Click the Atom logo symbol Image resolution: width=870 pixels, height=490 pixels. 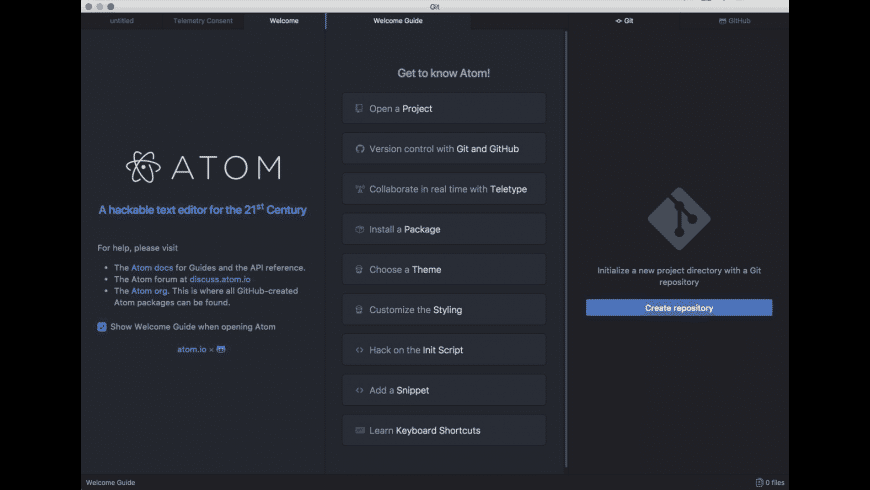143,167
